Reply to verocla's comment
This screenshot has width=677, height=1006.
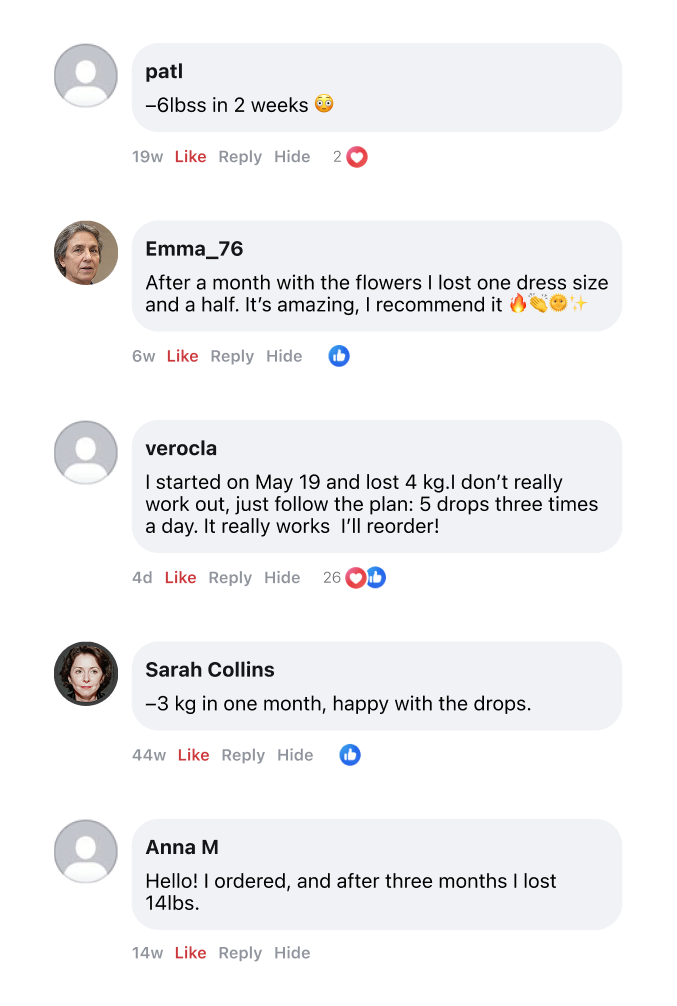pos(230,578)
